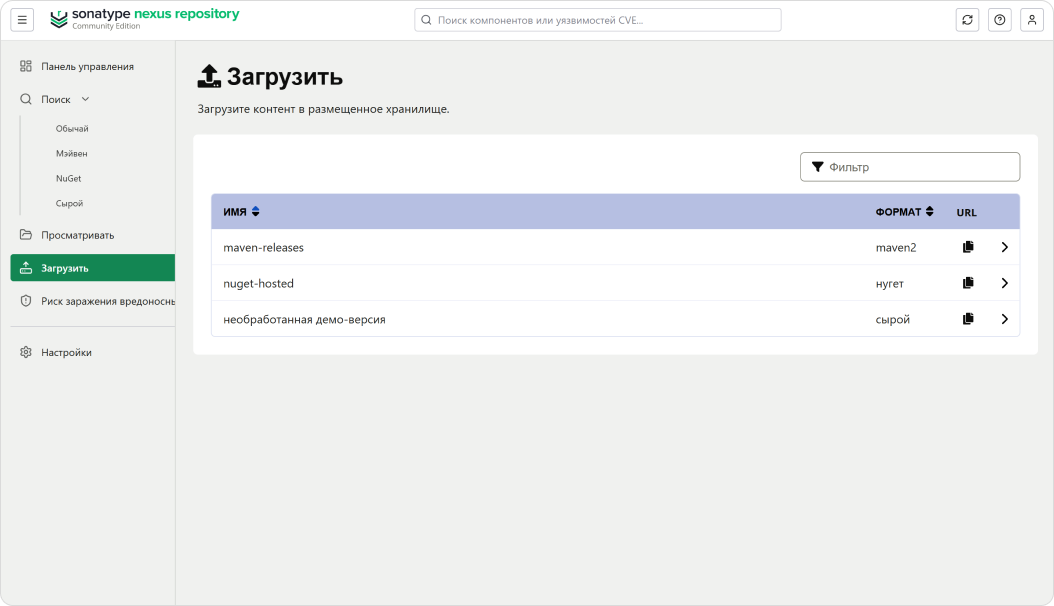Image resolution: width=1054 pixels, height=606 pixels.
Task: Open NuGet search option
Action: click(69, 178)
